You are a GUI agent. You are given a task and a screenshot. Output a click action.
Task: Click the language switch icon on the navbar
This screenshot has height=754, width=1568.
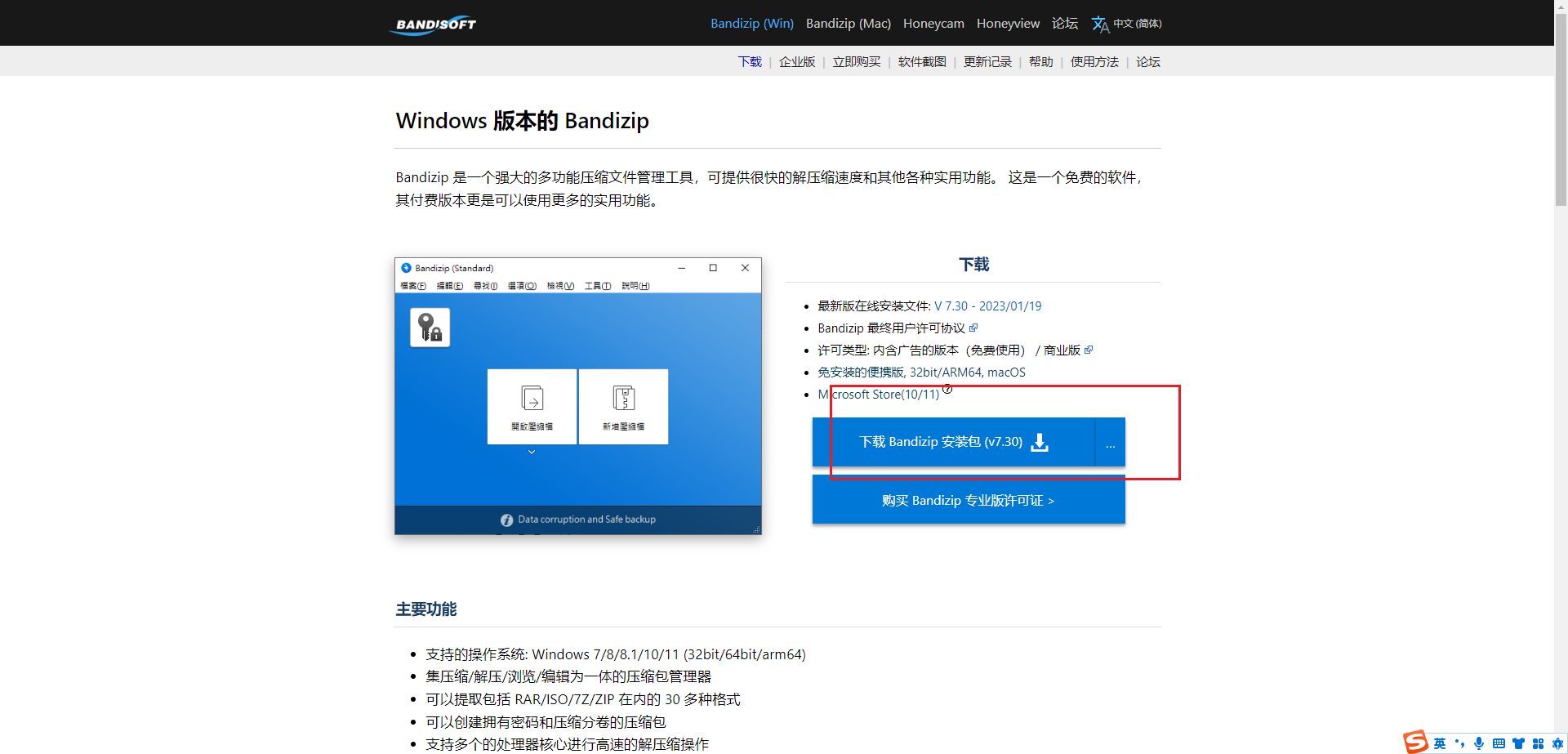1100,24
